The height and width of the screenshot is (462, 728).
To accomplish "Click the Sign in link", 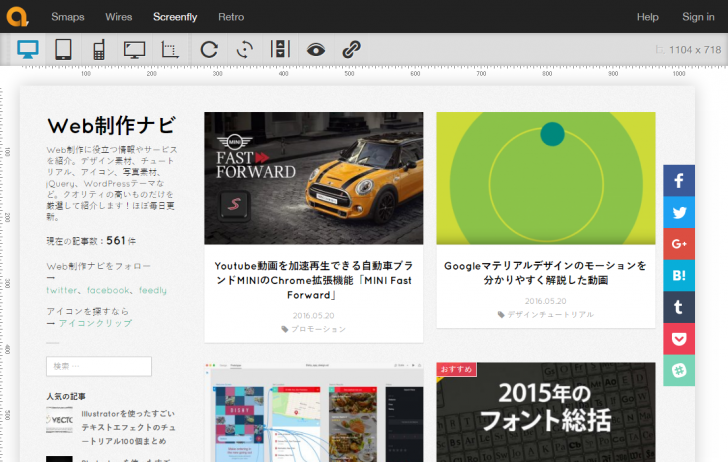I will tap(698, 17).
